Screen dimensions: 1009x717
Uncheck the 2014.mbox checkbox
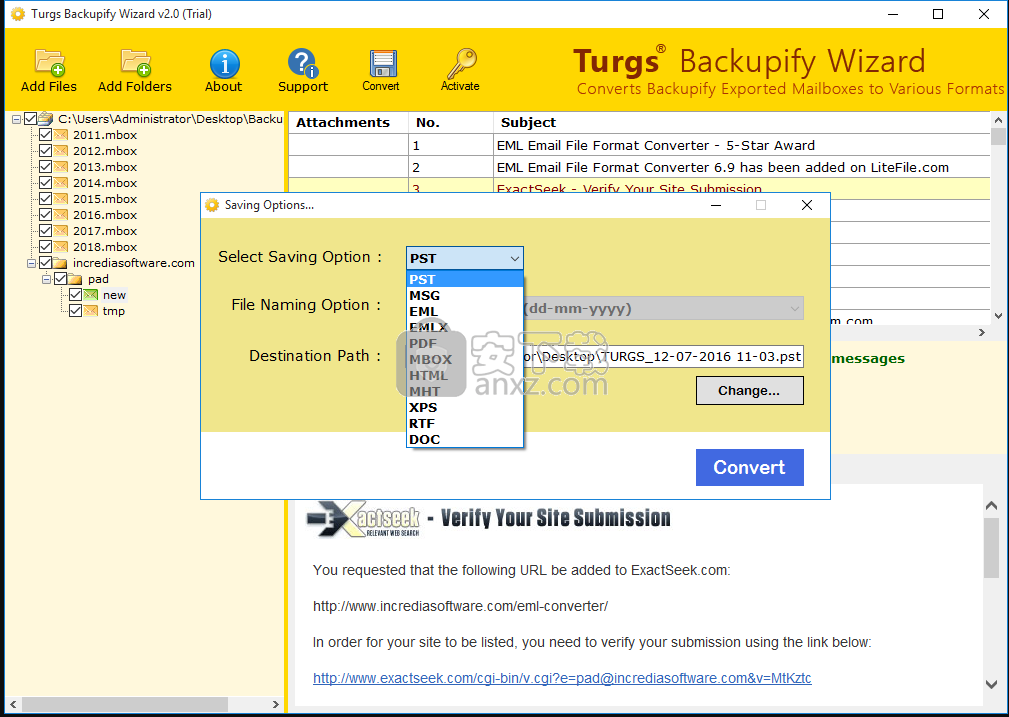pyautogui.click(x=45, y=183)
